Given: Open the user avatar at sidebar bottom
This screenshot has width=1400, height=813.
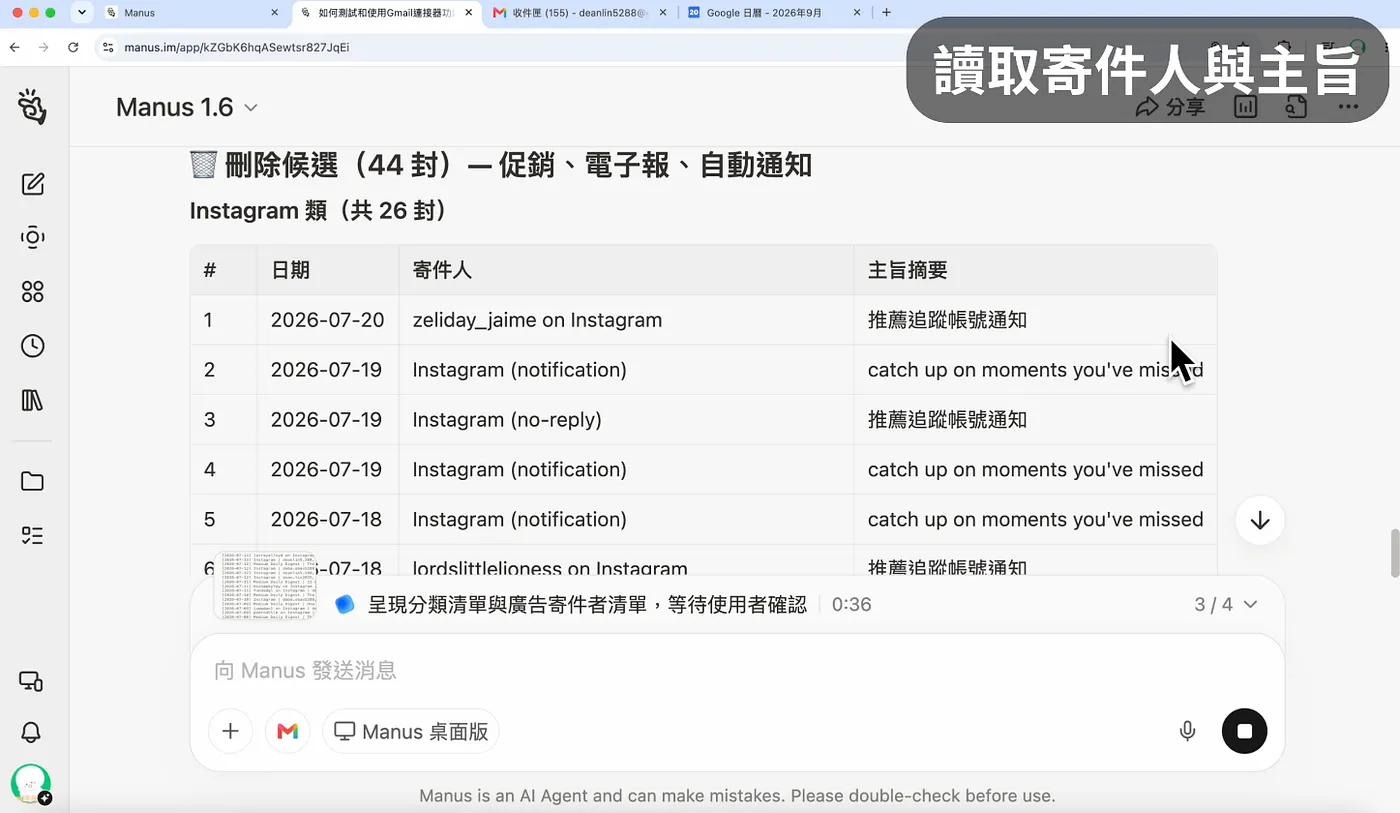Looking at the screenshot, I should click(x=31, y=784).
